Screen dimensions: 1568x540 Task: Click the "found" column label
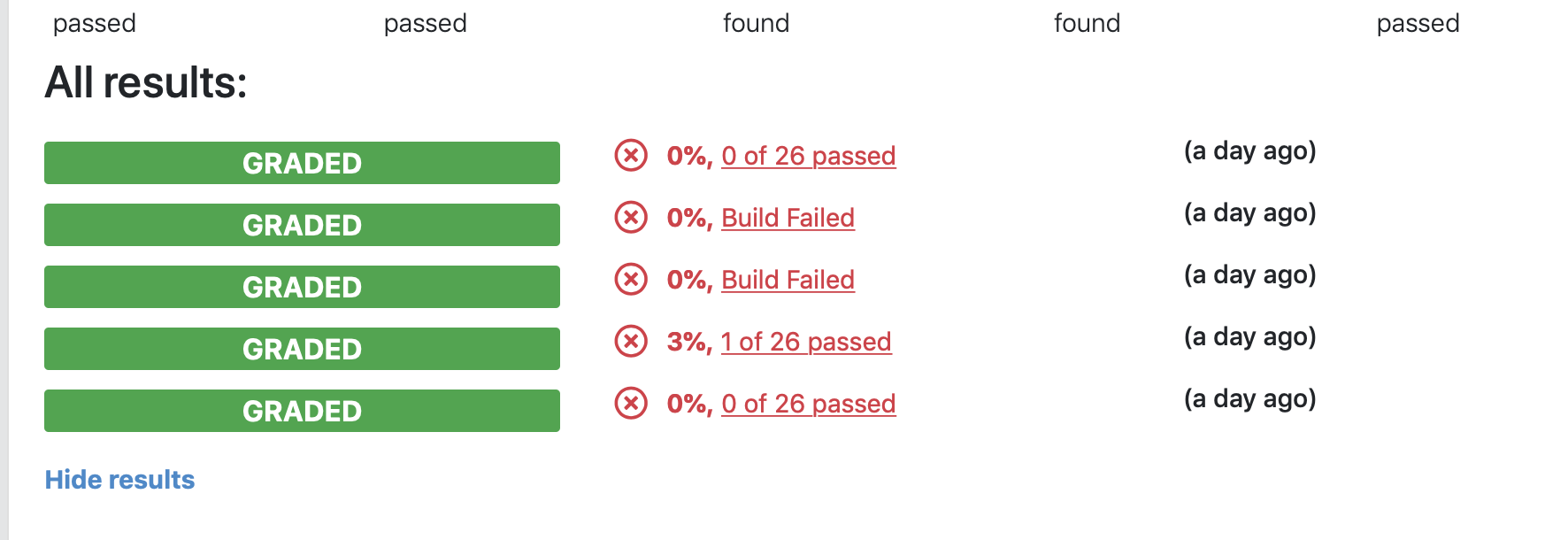[757, 23]
